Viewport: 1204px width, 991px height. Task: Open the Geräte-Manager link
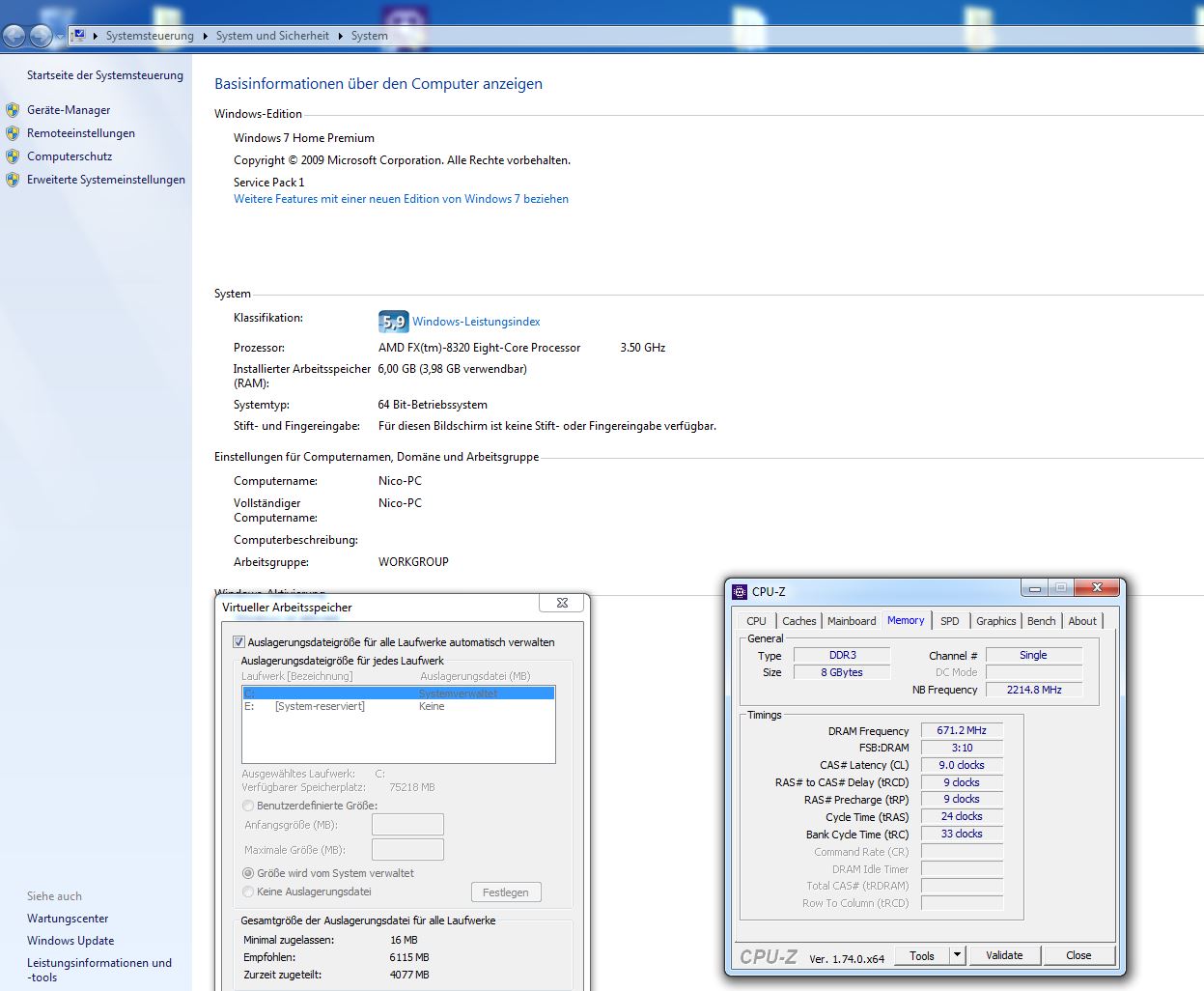69,110
